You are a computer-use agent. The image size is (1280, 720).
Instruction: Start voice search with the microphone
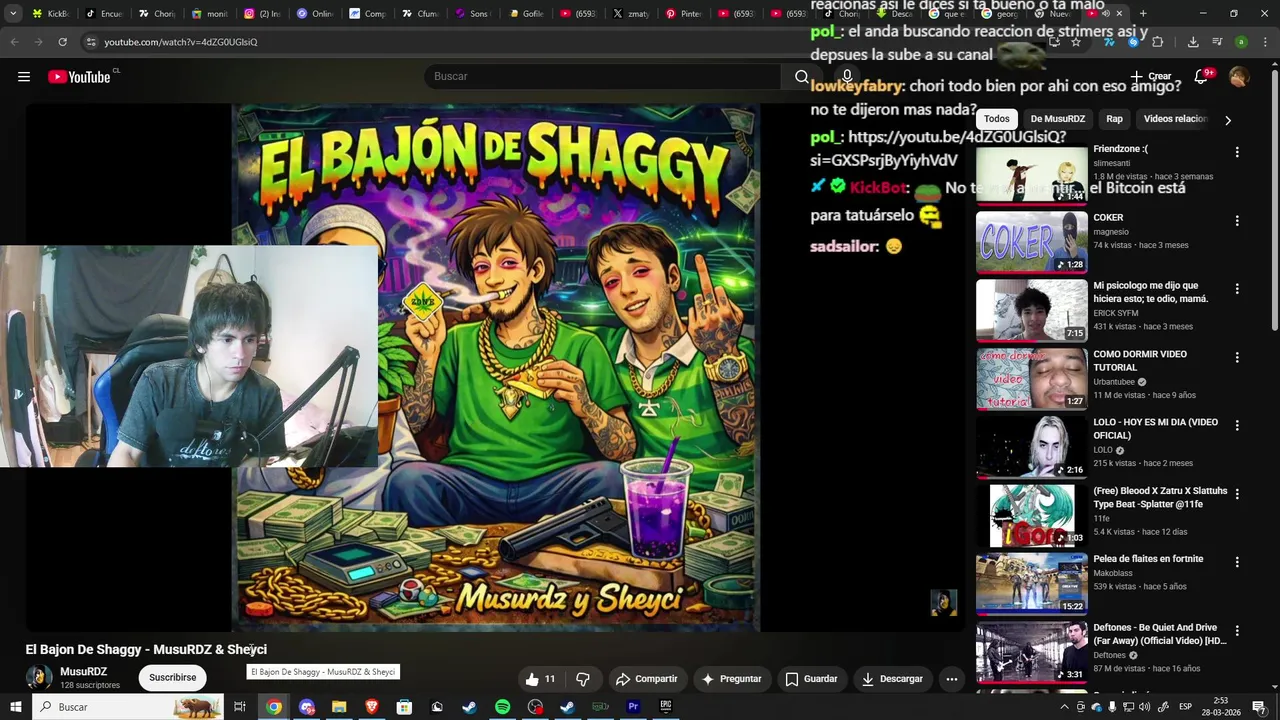(x=847, y=77)
